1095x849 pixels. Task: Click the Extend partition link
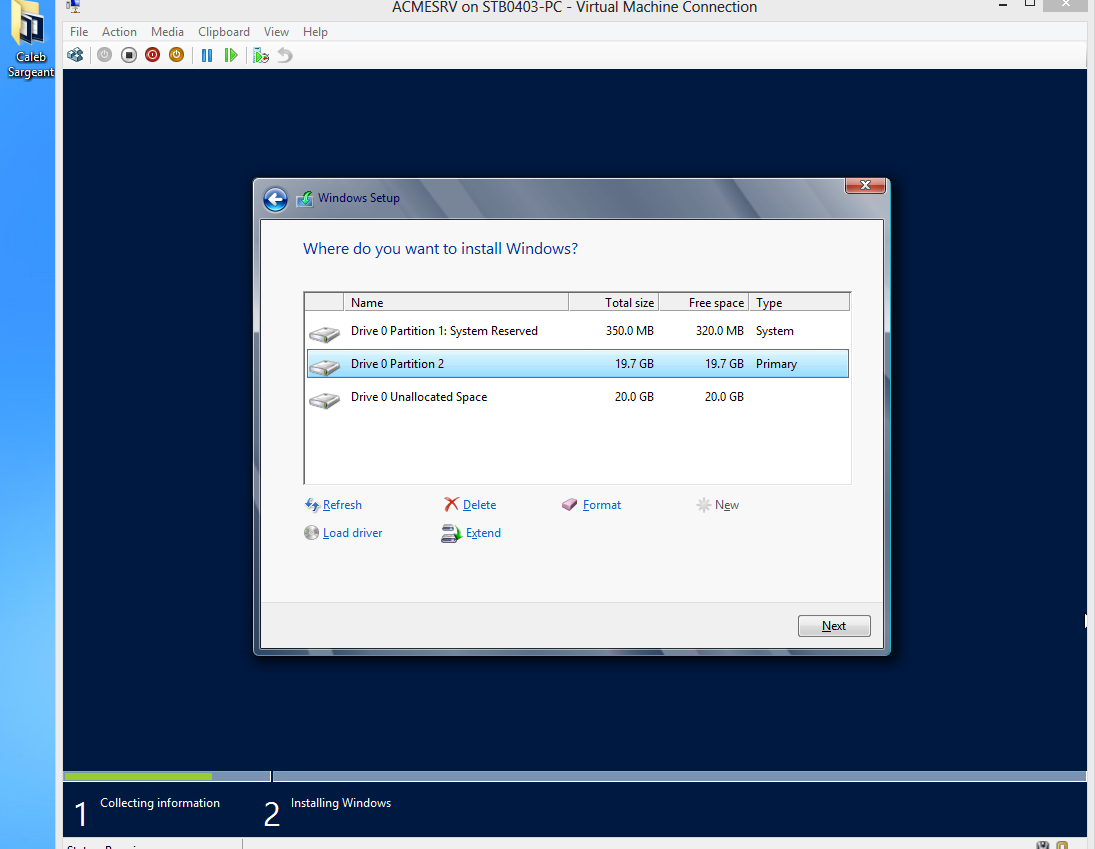pos(483,533)
